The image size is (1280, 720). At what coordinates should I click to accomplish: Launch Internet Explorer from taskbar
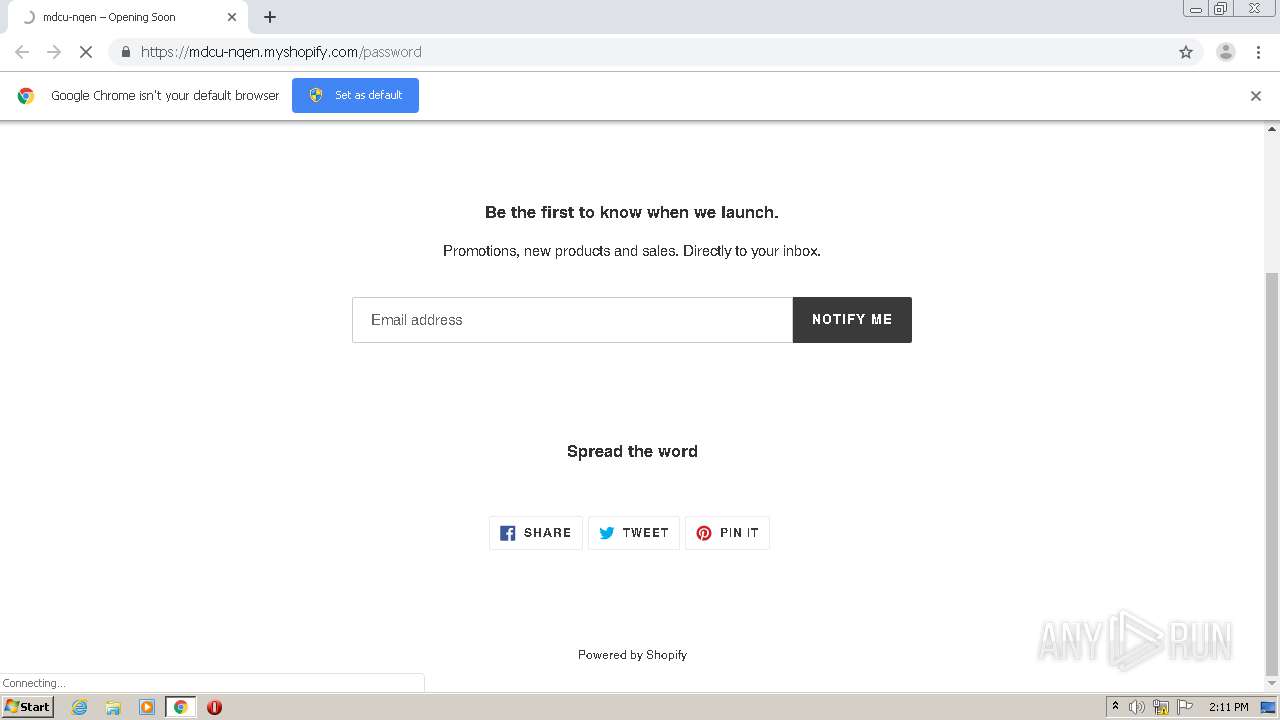80,707
